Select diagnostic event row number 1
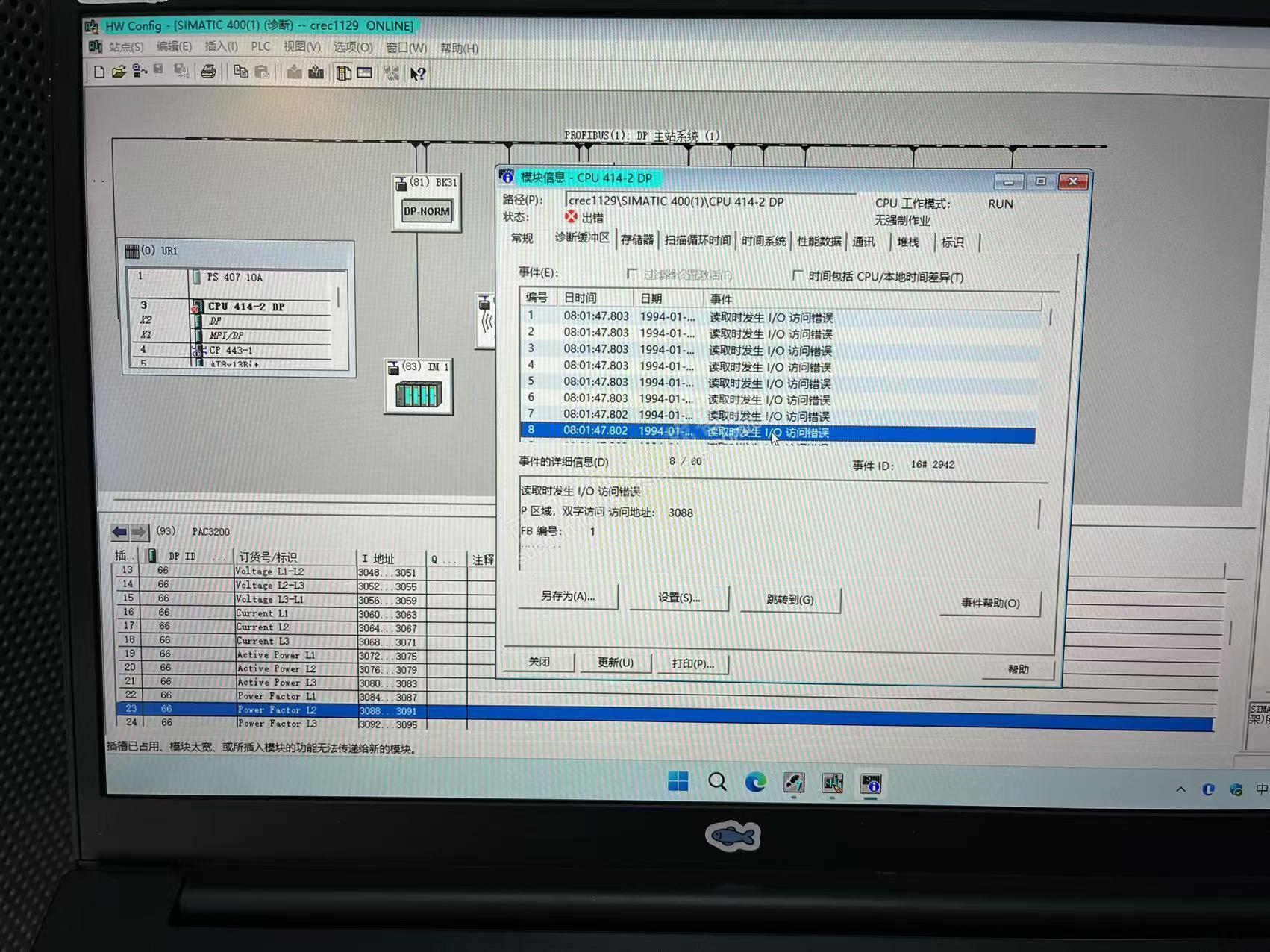This screenshot has height=952, width=1270. click(781, 316)
